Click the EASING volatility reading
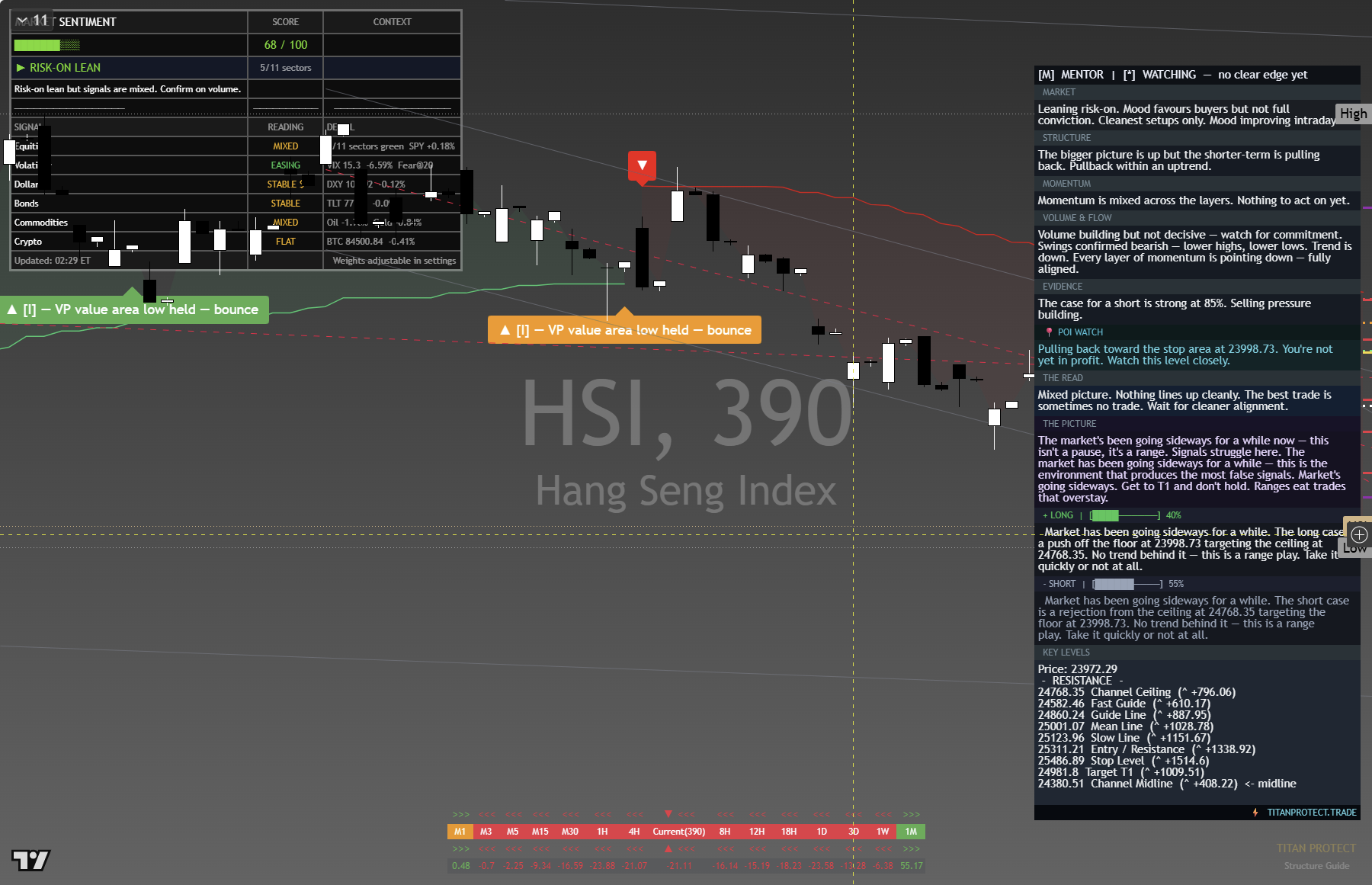1372x885 pixels. (x=286, y=165)
